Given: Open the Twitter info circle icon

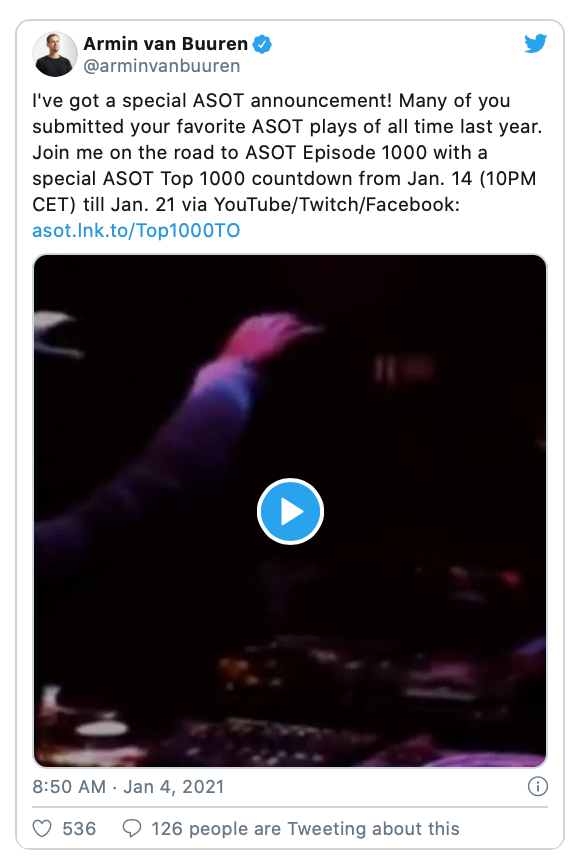Looking at the screenshot, I should tap(537, 786).
